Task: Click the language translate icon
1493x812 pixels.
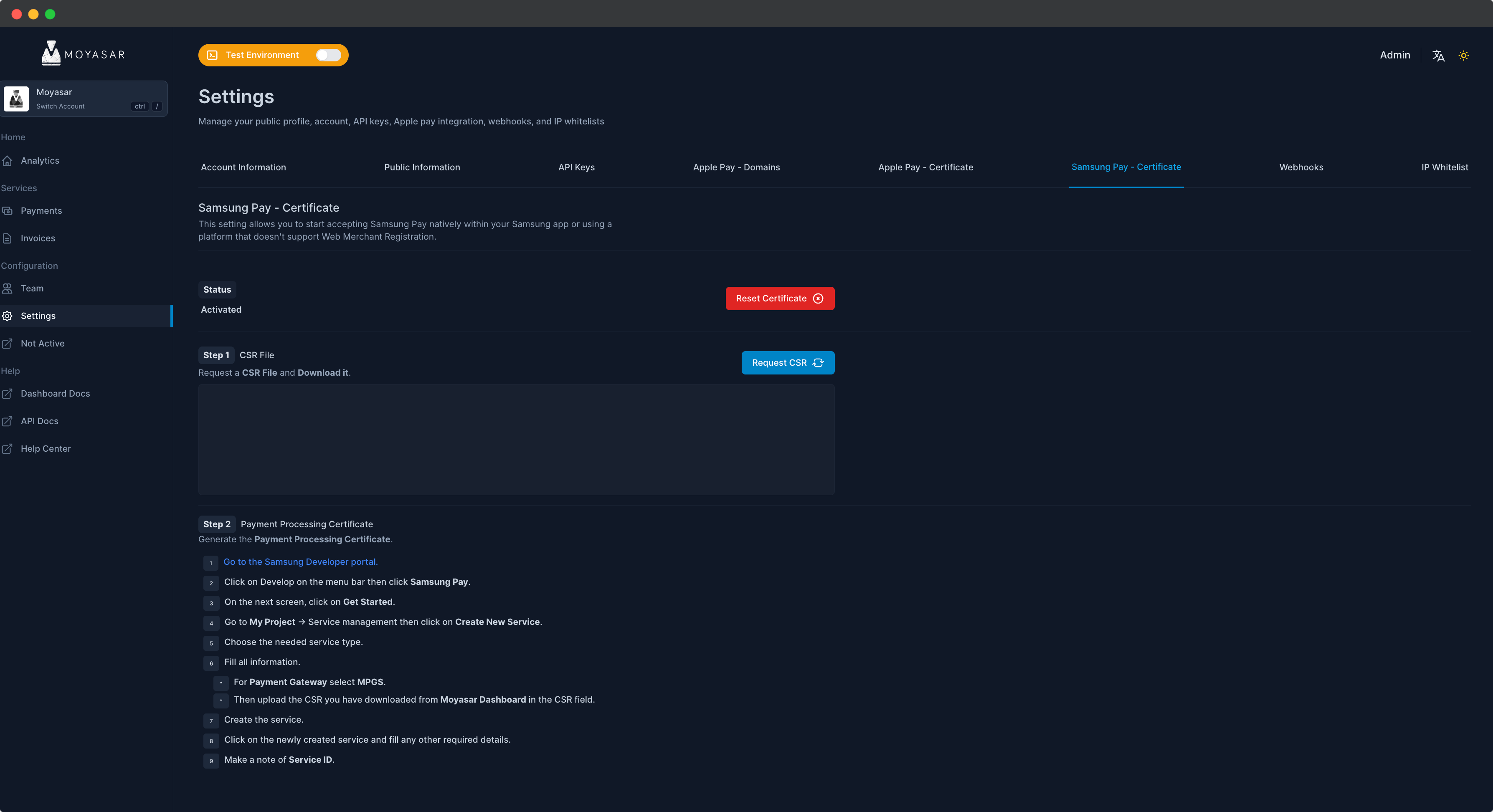Action: 1438,56
